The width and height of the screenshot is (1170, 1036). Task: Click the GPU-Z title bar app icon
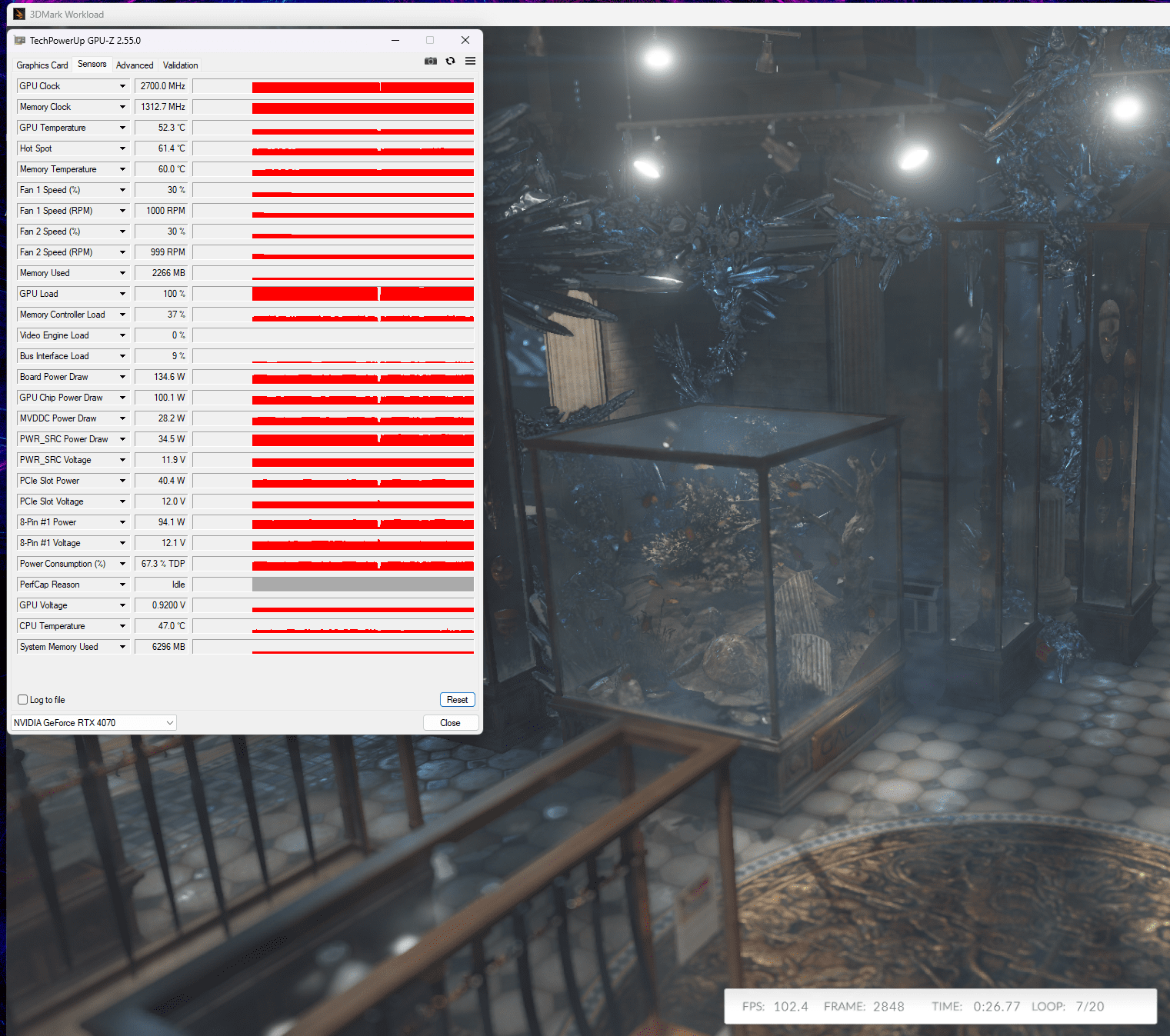click(20, 40)
